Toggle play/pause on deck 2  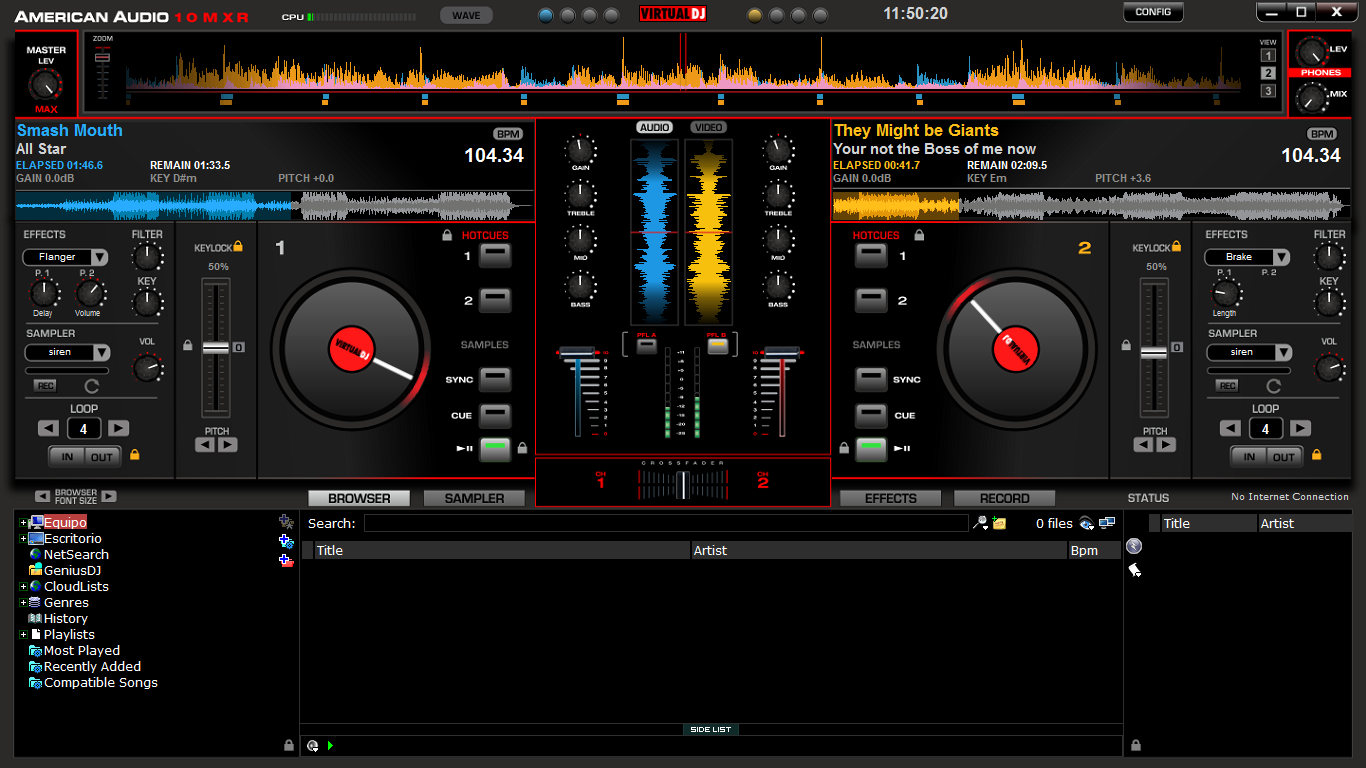[x=871, y=449]
